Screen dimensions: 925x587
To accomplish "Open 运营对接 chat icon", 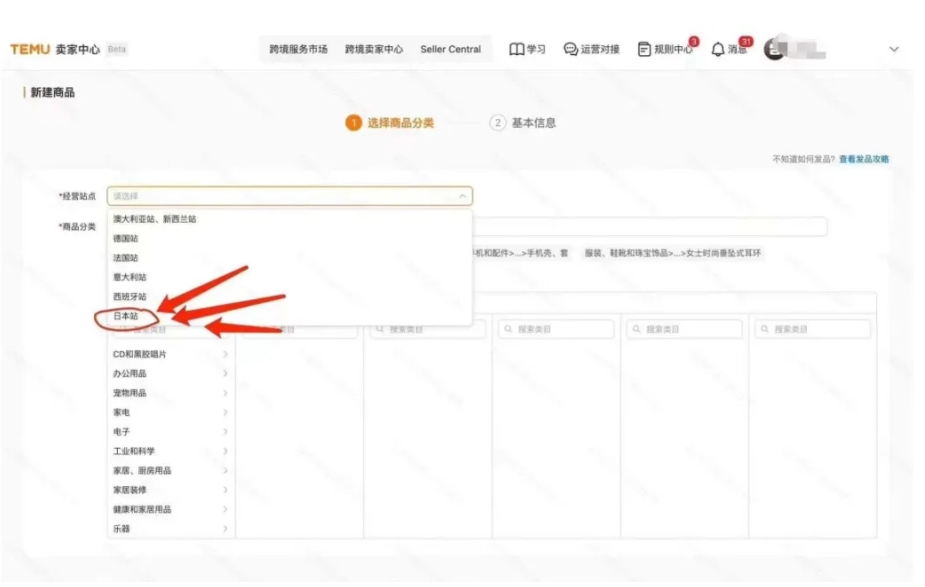I will click(570, 50).
